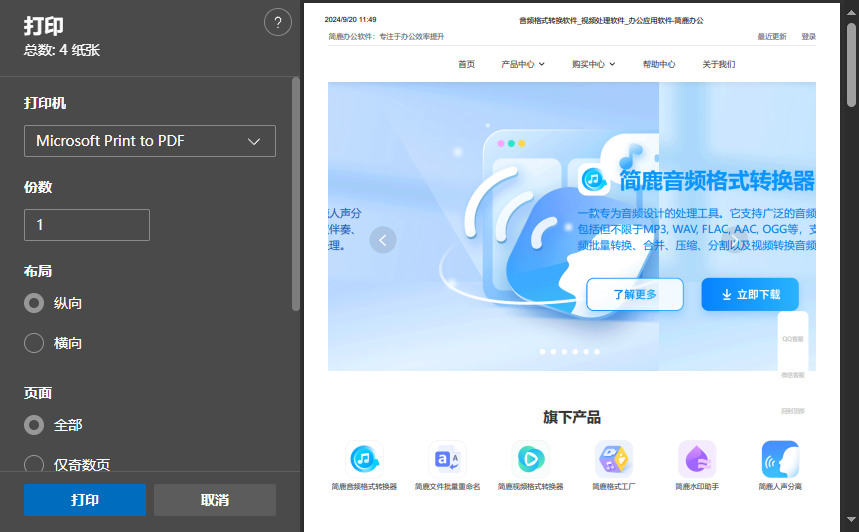Select 全部 pages option

pos(34,425)
